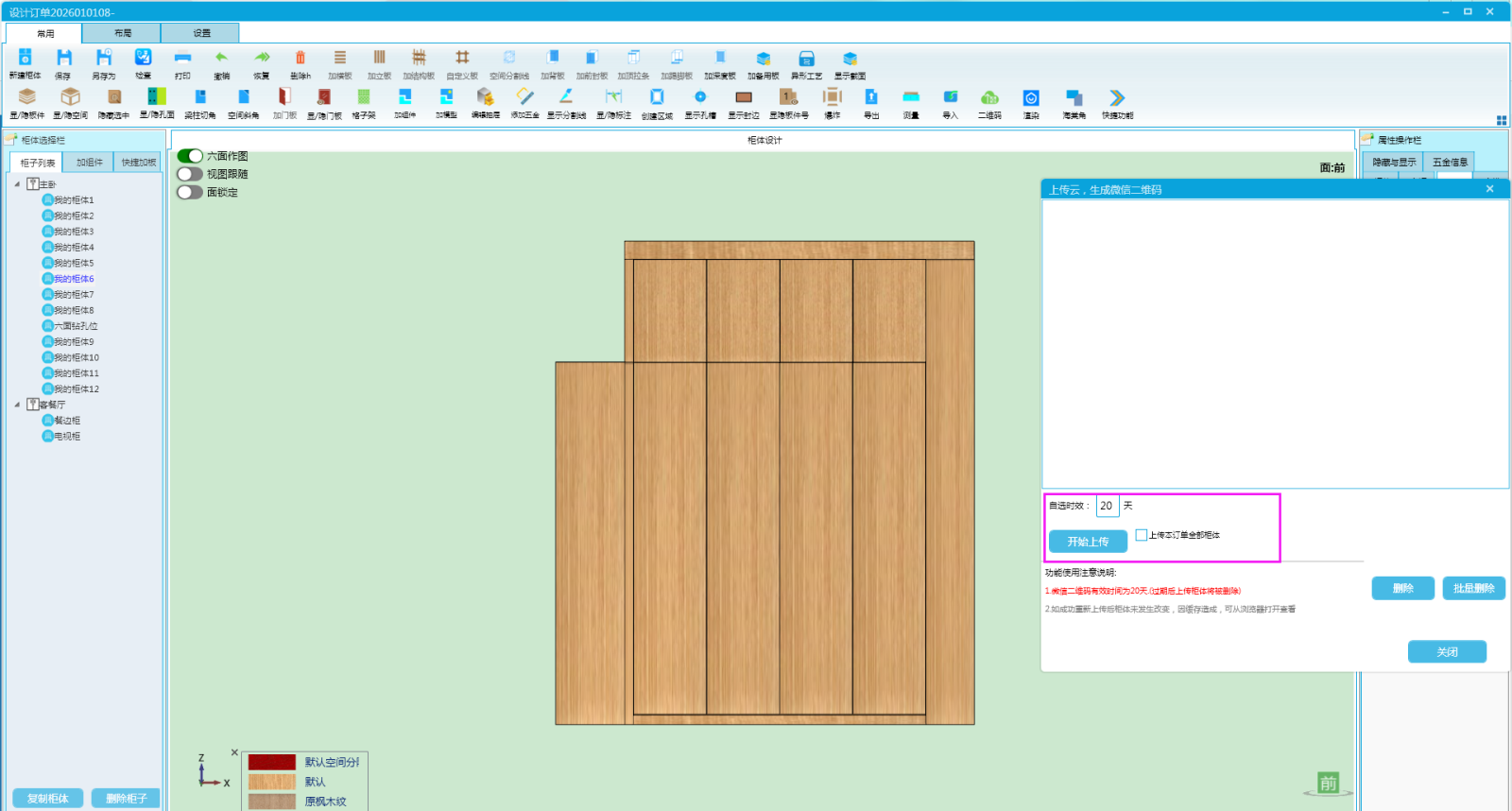Click the 爆炸 explode view icon
1512x811 pixels.
[x=832, y=96]
